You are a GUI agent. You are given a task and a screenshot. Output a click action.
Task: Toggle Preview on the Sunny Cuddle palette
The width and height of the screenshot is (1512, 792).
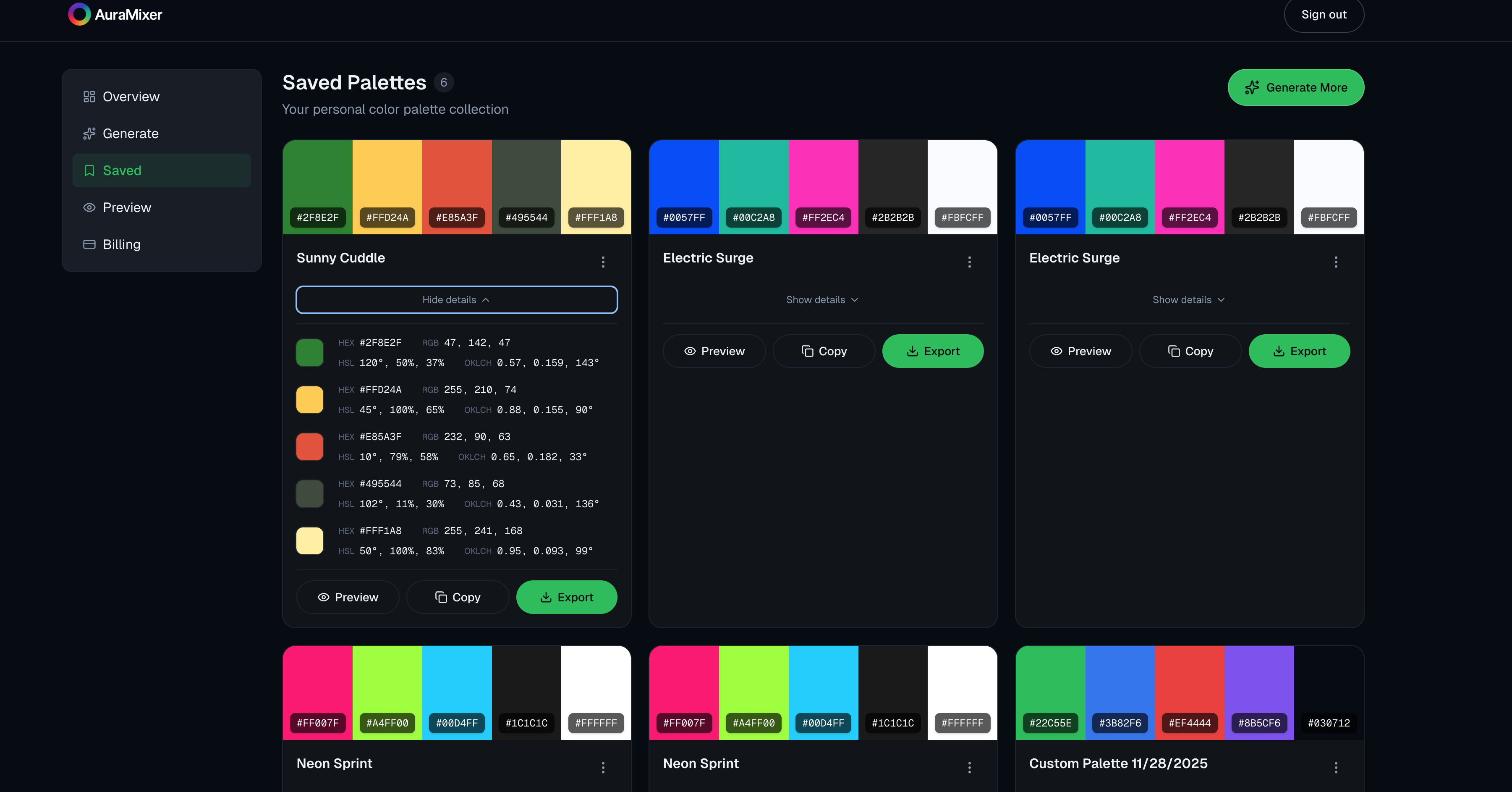pyautogui.click(x=348, y=597)
